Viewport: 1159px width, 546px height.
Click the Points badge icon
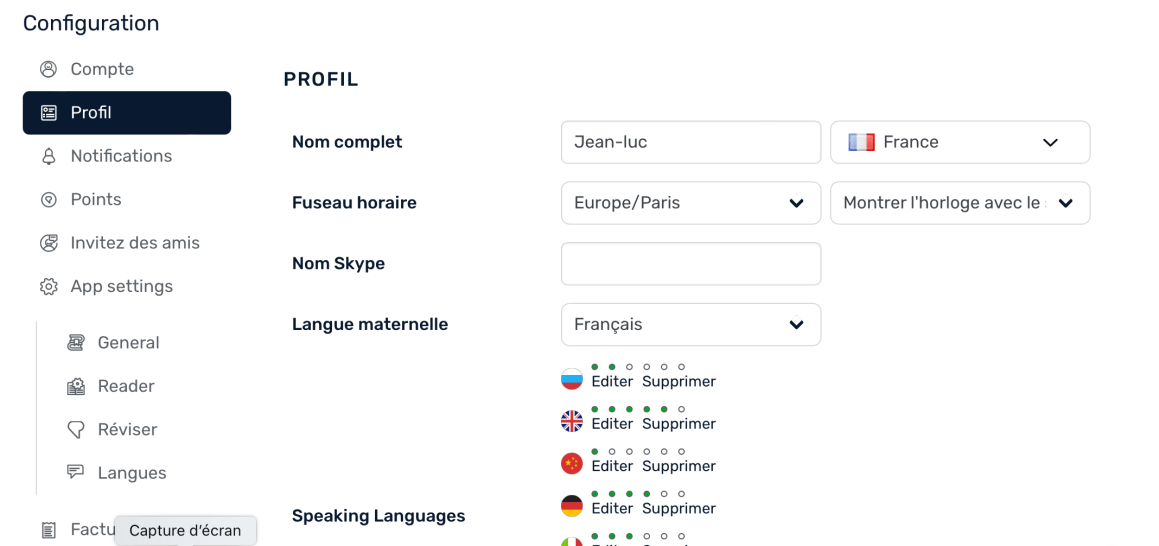(48, 200)
